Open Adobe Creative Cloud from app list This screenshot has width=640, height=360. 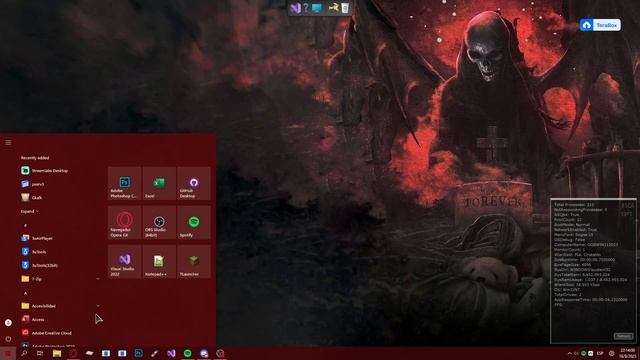click(60, 333)
